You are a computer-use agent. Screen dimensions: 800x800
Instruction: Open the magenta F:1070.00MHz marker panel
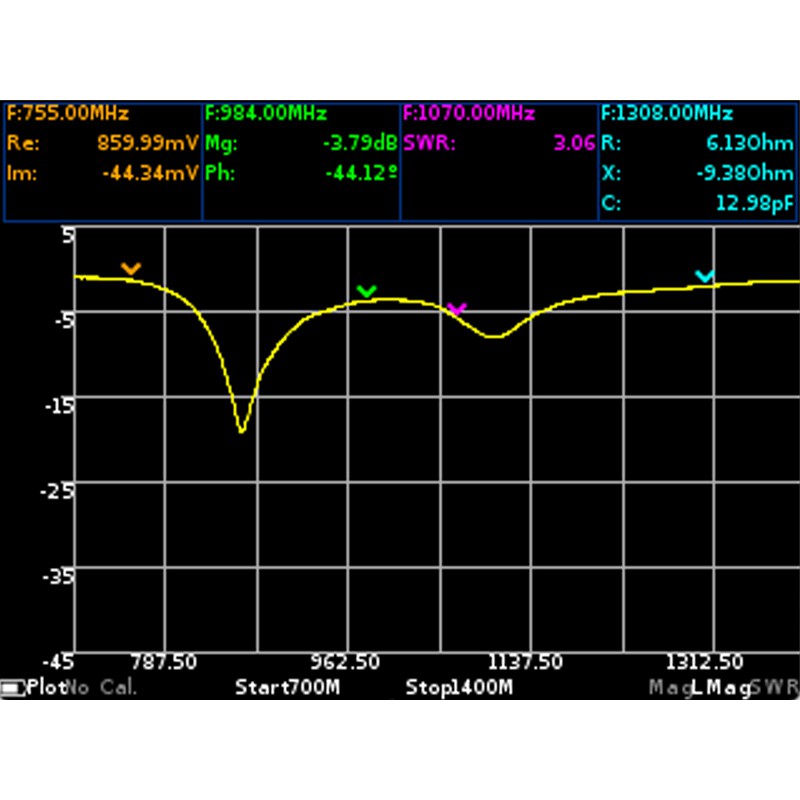(x=499, y=161)
